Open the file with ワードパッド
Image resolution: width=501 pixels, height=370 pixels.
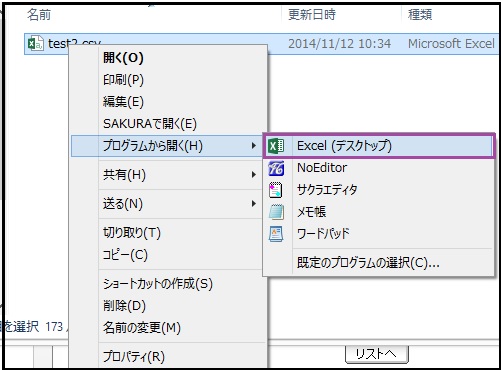pyautogui.click(x=379, y=234)
